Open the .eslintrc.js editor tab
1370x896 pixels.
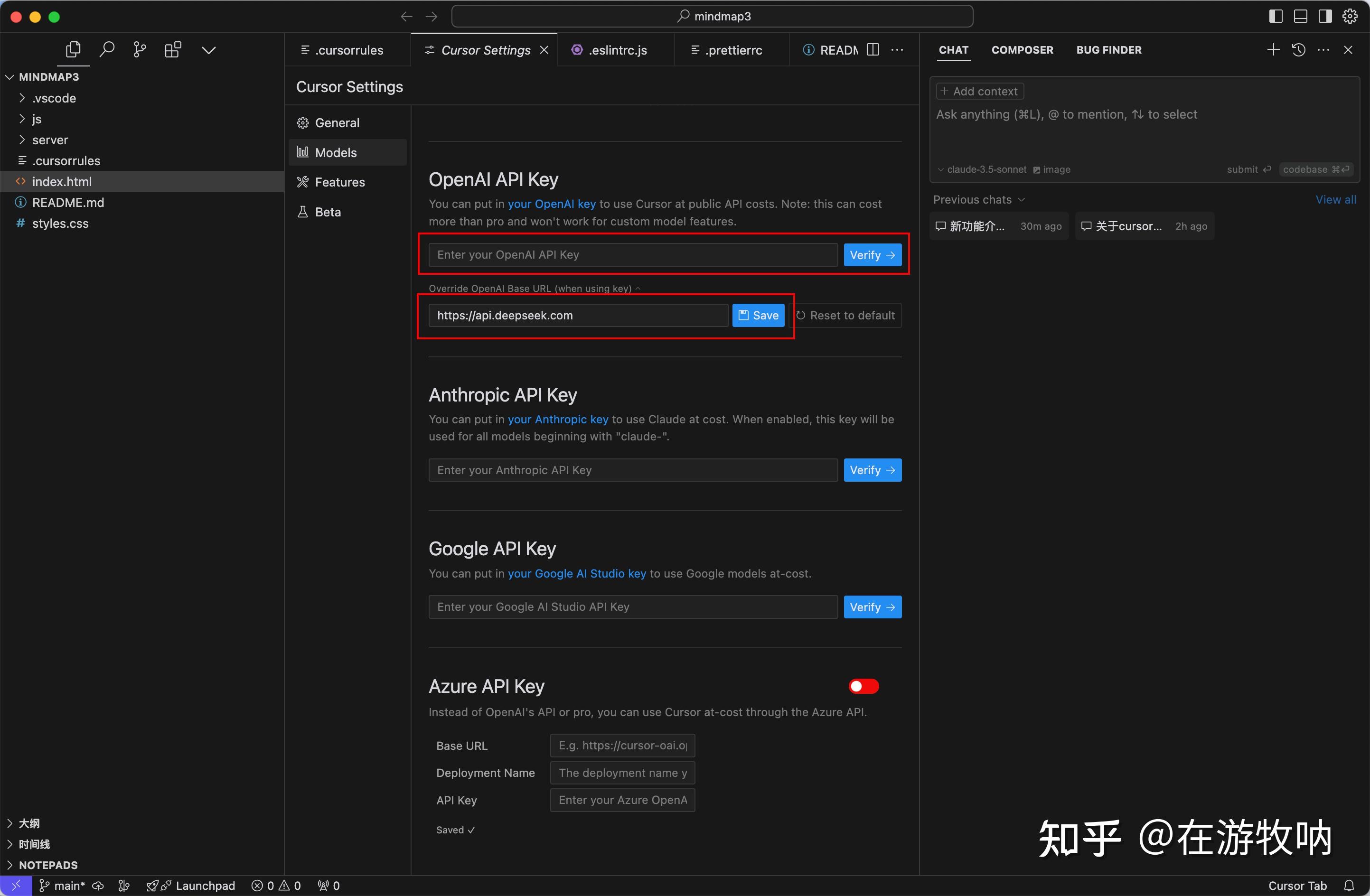(617, 50)
